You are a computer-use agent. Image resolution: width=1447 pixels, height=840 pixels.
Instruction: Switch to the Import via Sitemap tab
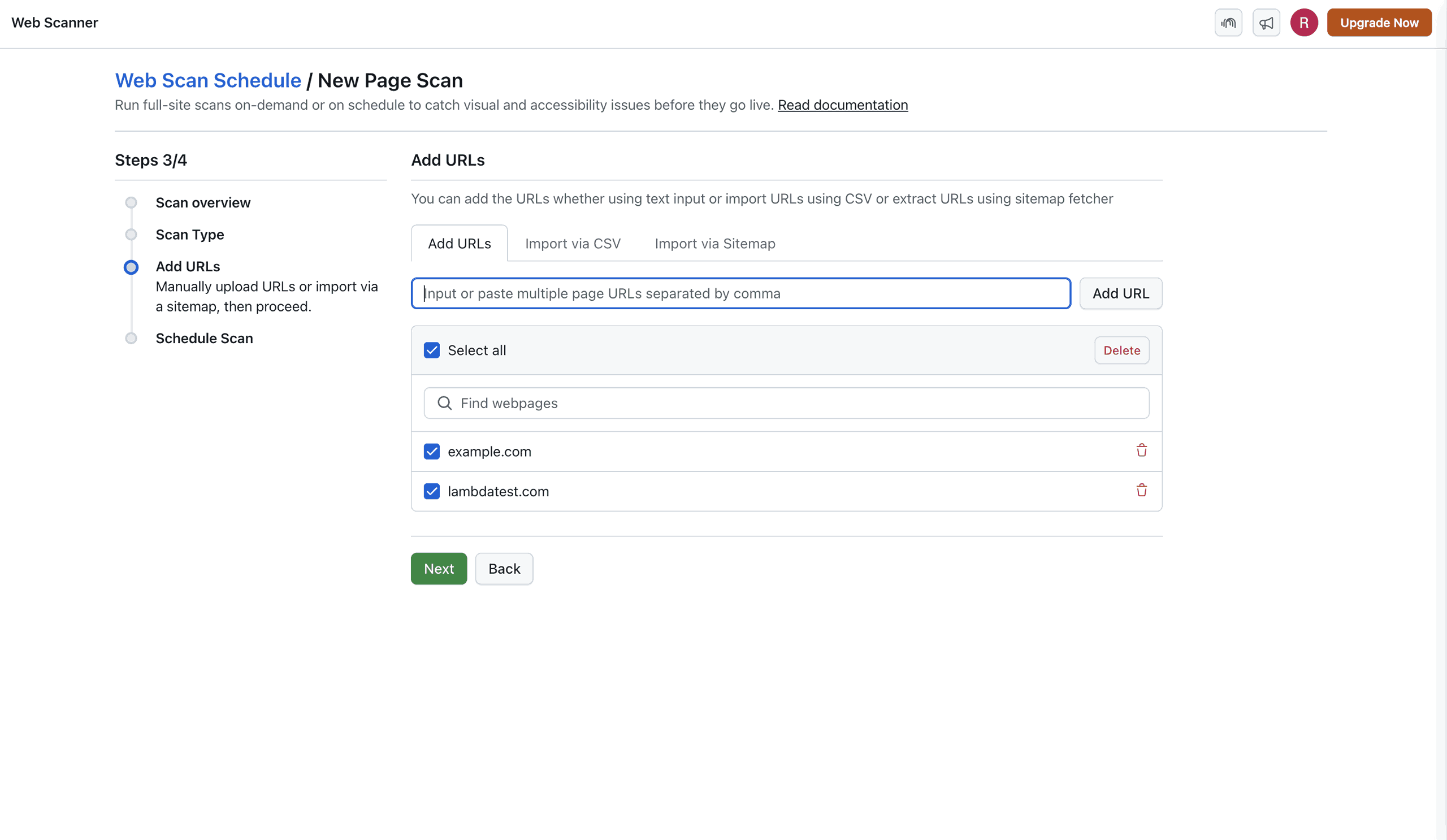coord(714,244)
